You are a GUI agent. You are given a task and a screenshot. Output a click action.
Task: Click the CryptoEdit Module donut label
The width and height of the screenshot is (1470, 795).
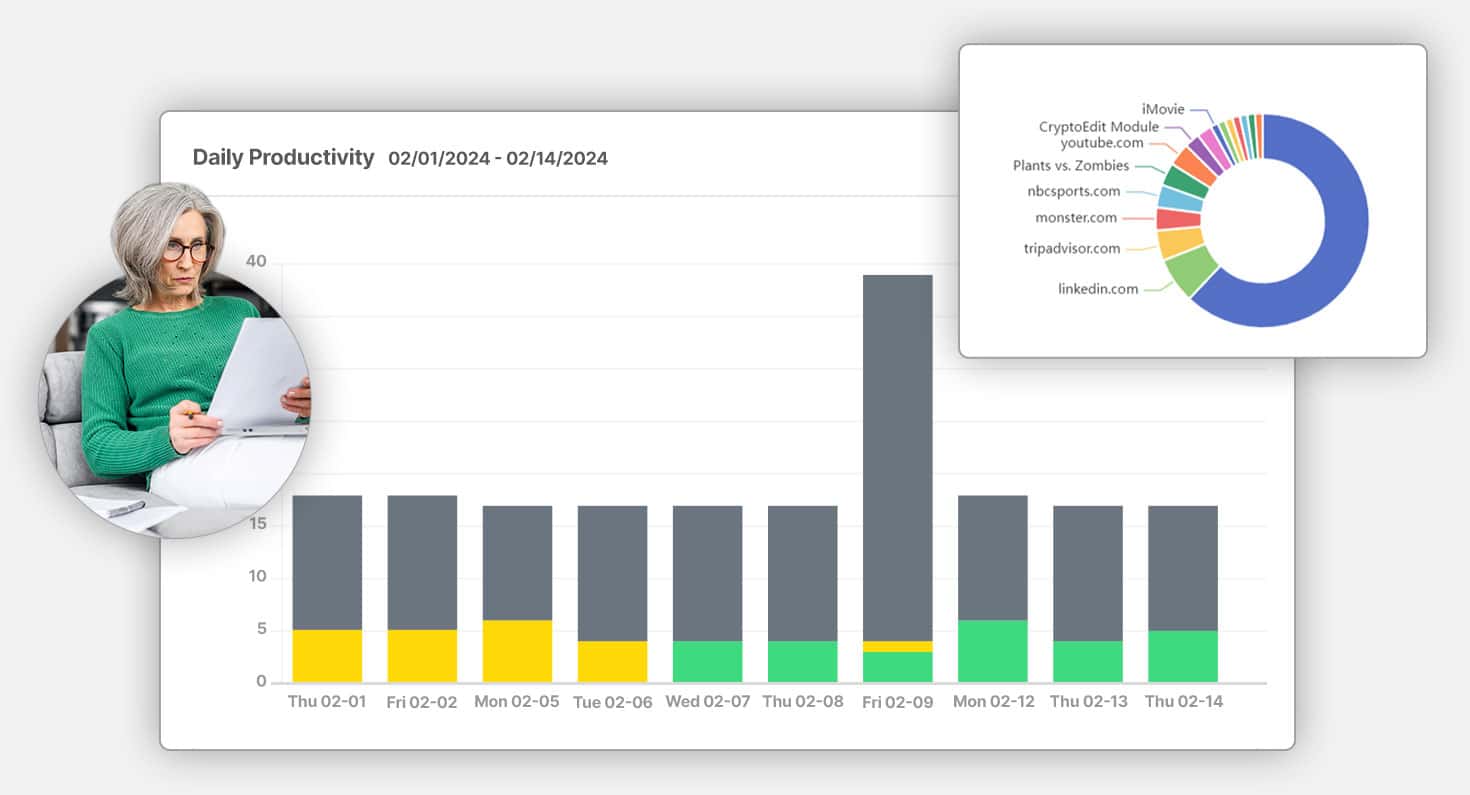tap(1099, 127)
